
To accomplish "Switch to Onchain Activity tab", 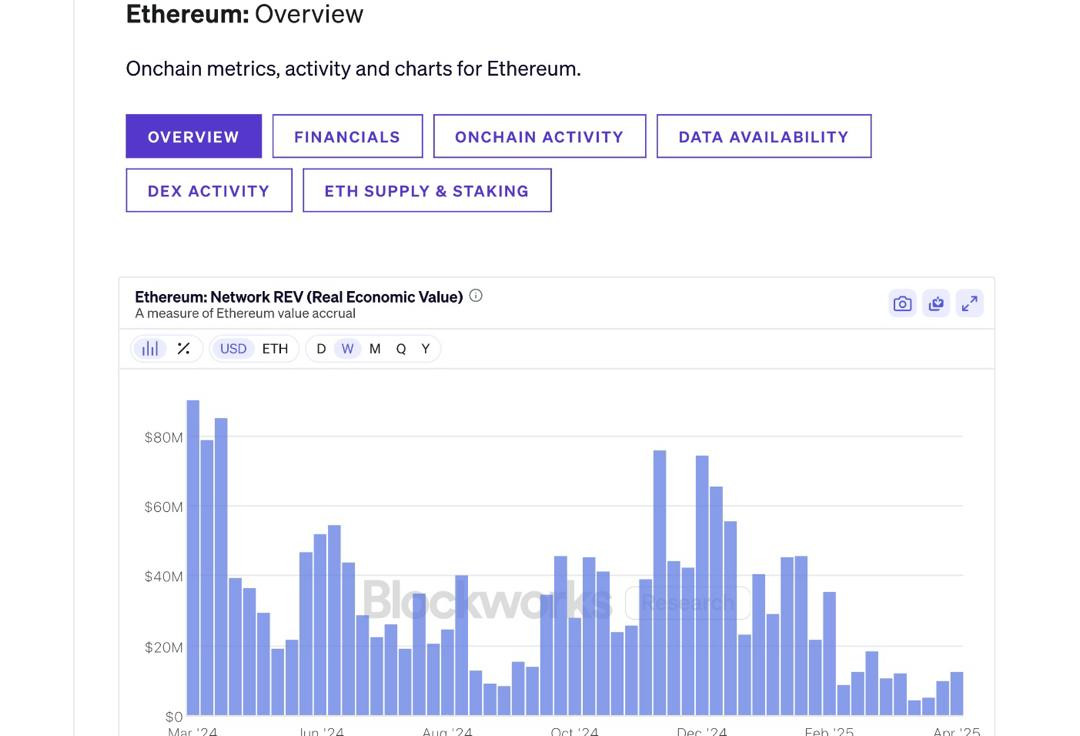I will pos(539,137).
